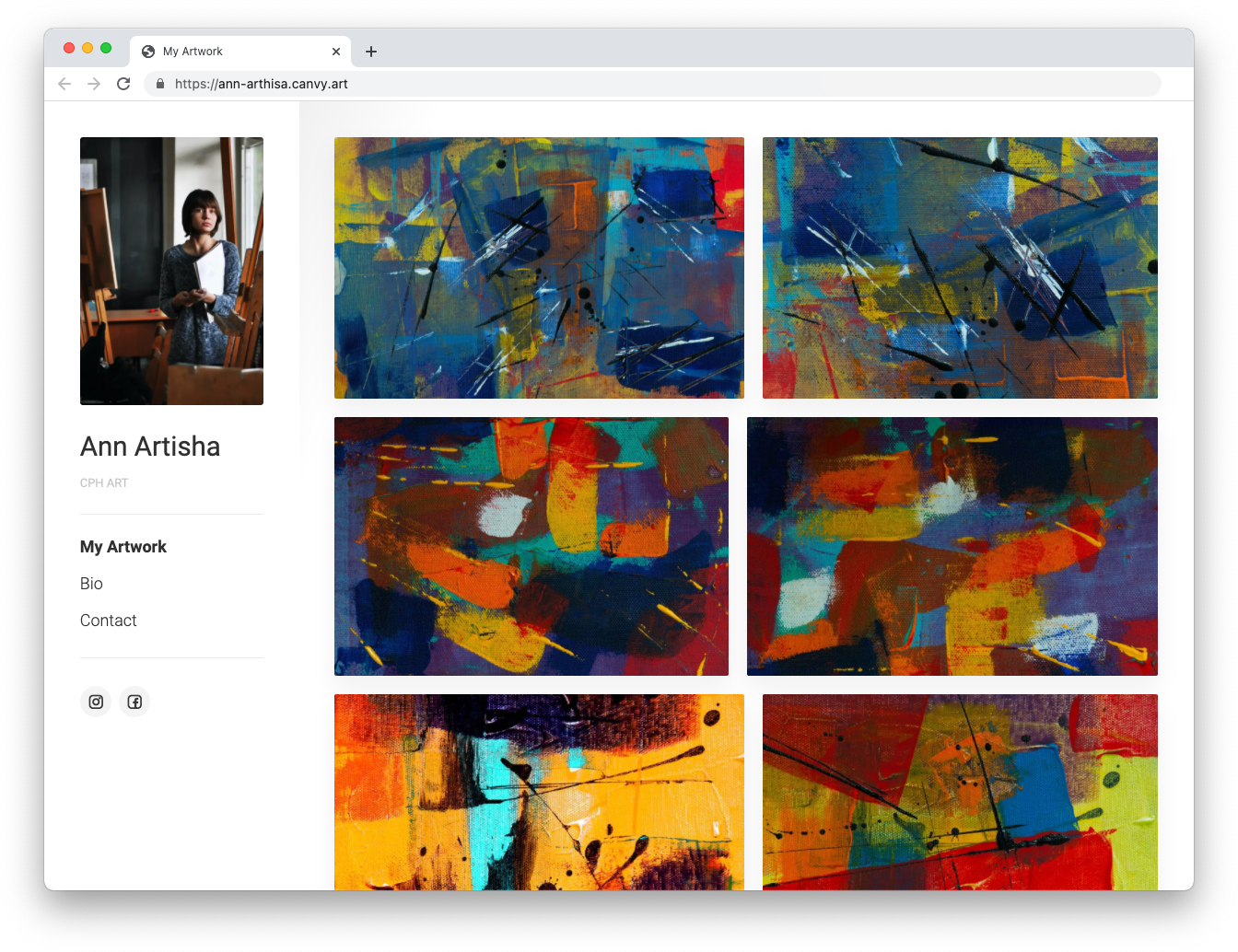
Task: Click the favicon on the My Artwork tab
Action: click(x=147, y=51)
